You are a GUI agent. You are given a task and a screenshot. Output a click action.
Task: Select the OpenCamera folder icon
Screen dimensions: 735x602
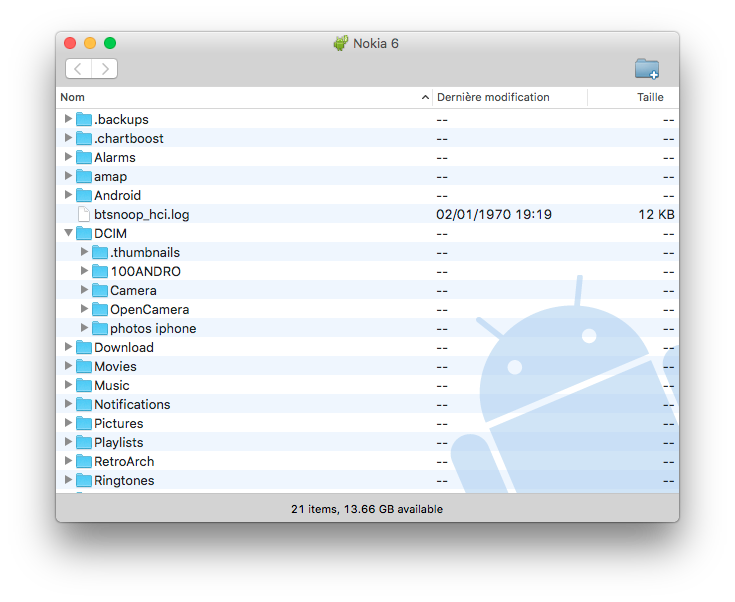[100, 309]
